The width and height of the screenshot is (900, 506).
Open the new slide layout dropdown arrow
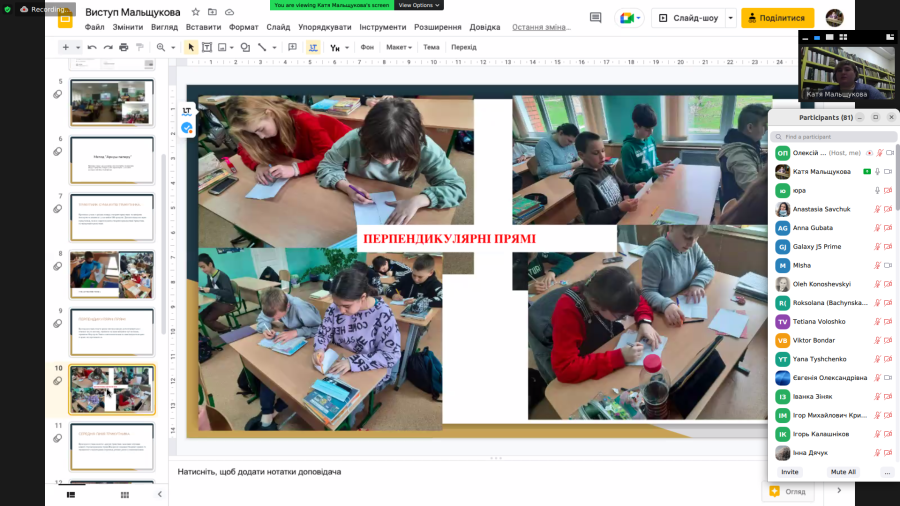click(x=77, y=48)
